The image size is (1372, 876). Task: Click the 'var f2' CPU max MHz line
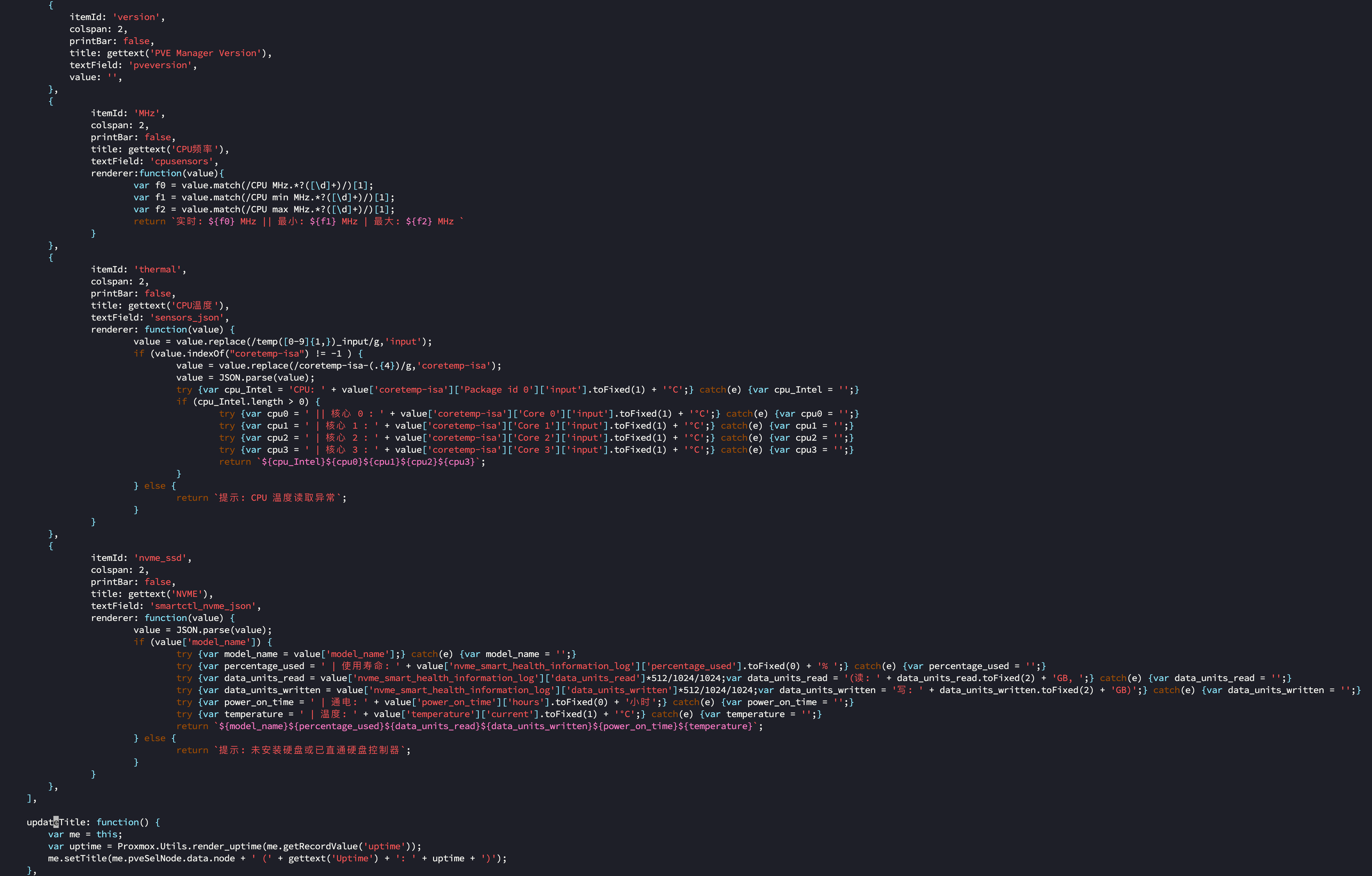point(264,209)
